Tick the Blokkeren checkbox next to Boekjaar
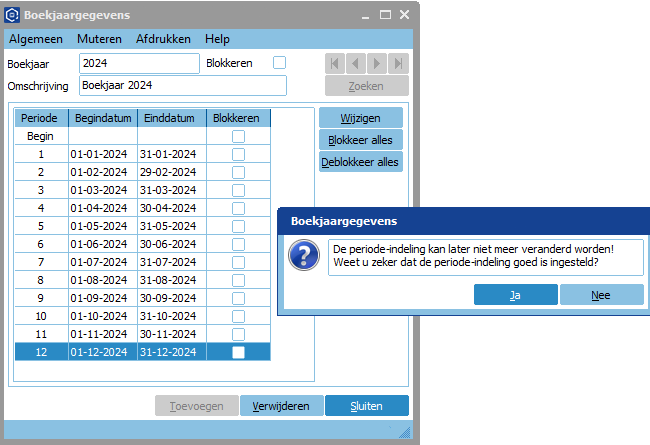650x445 pixels. tap(280, 63)
